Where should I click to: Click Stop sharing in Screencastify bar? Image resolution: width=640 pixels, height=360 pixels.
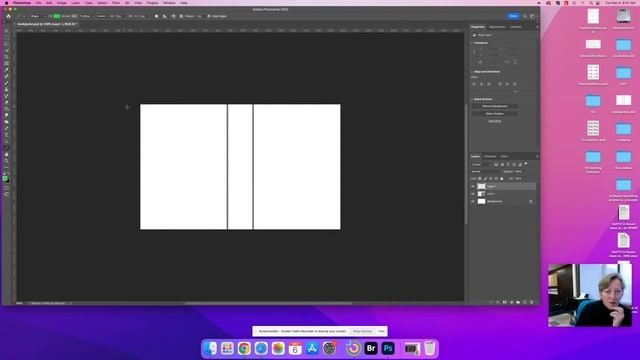coord(362,331)
